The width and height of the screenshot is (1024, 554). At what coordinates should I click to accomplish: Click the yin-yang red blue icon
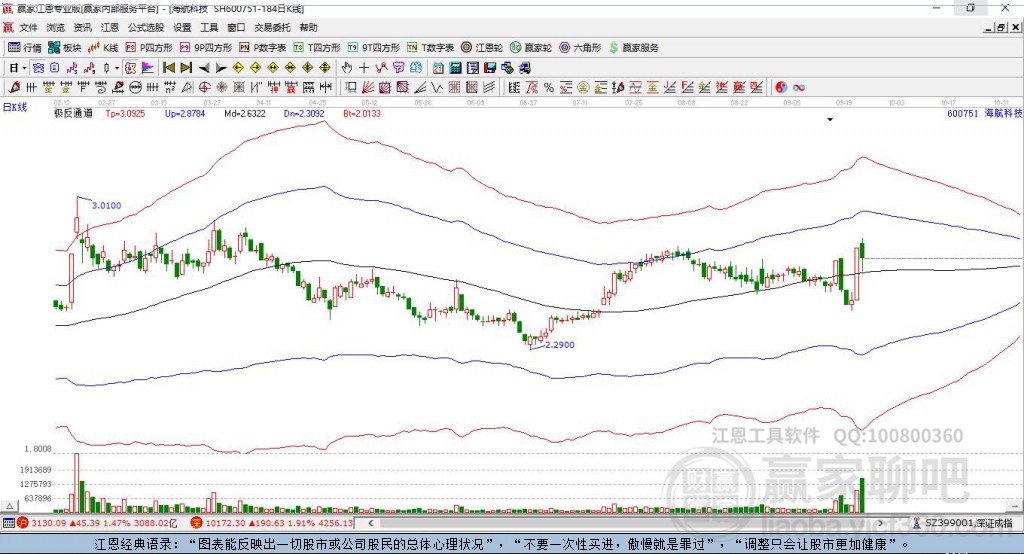coord(781,88)
